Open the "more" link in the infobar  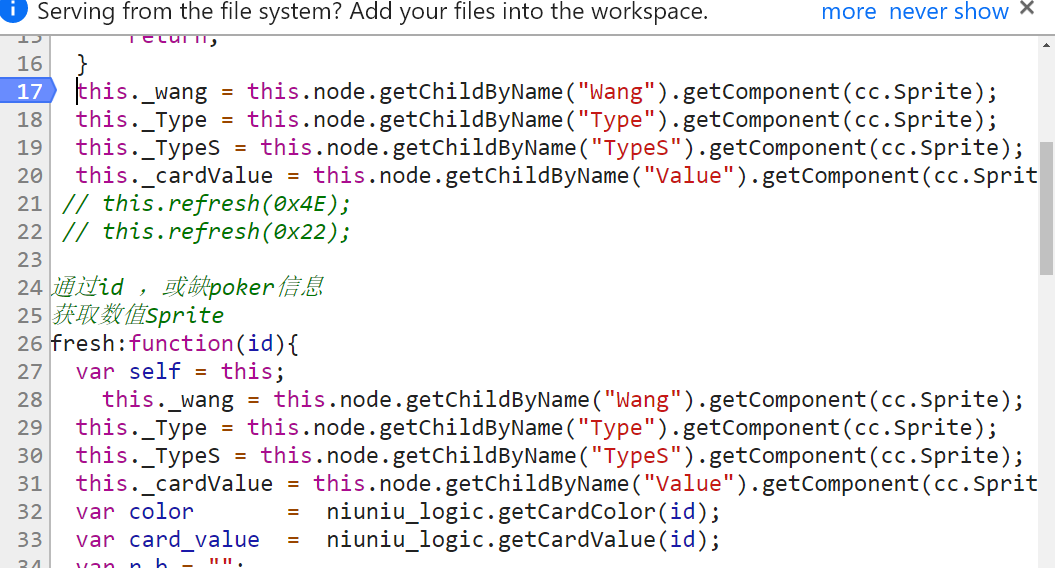pos(848,12)
